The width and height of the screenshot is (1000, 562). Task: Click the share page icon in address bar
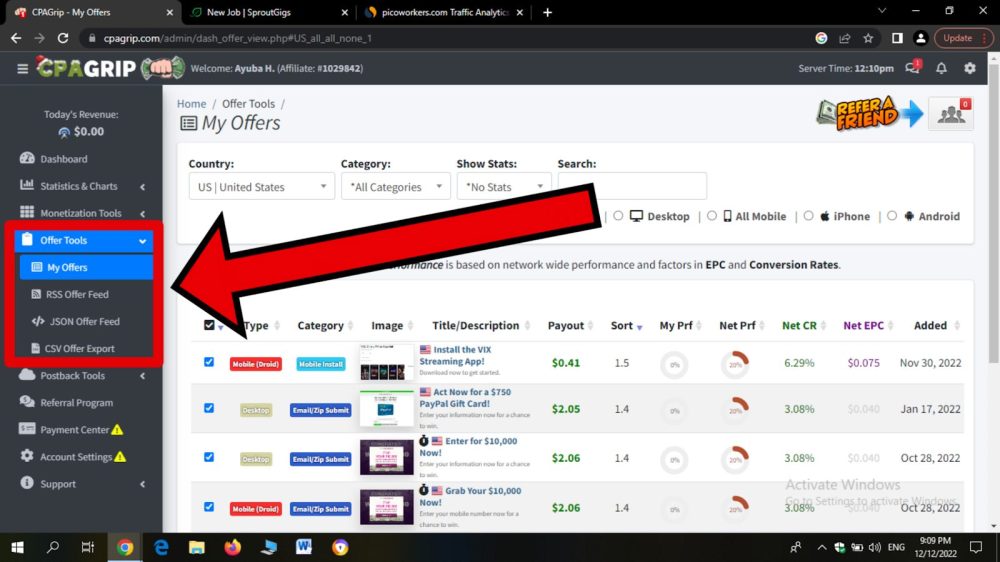click(x=844, y=38)
